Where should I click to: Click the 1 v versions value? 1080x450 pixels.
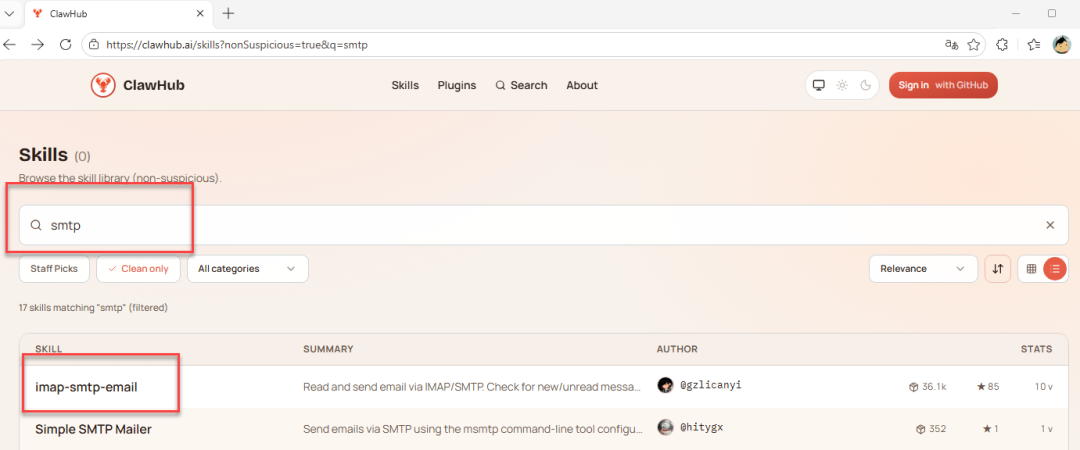coord(1046,429)
